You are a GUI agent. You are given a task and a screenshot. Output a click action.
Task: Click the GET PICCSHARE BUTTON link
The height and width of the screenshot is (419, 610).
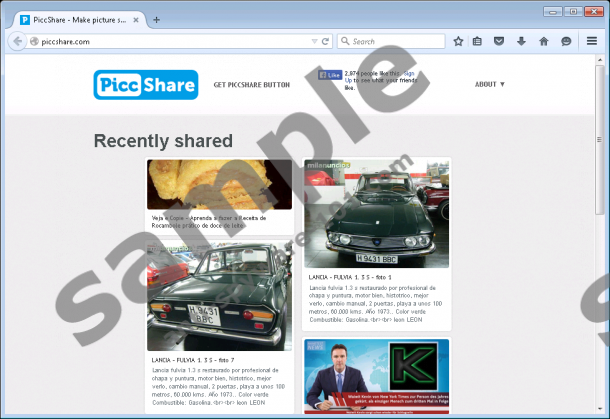coord(251,85)
